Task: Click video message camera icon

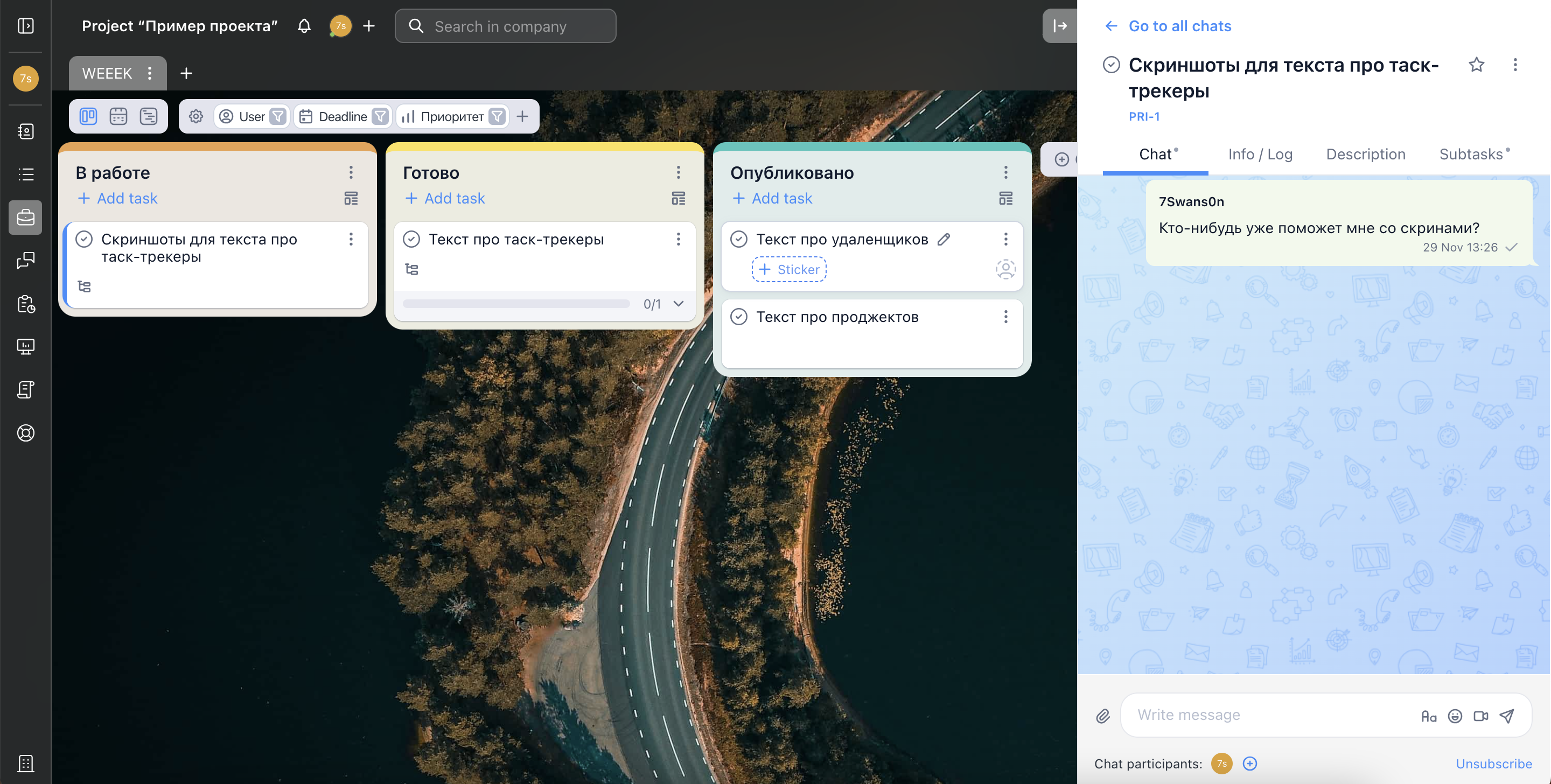Action: pos(1480,716)
